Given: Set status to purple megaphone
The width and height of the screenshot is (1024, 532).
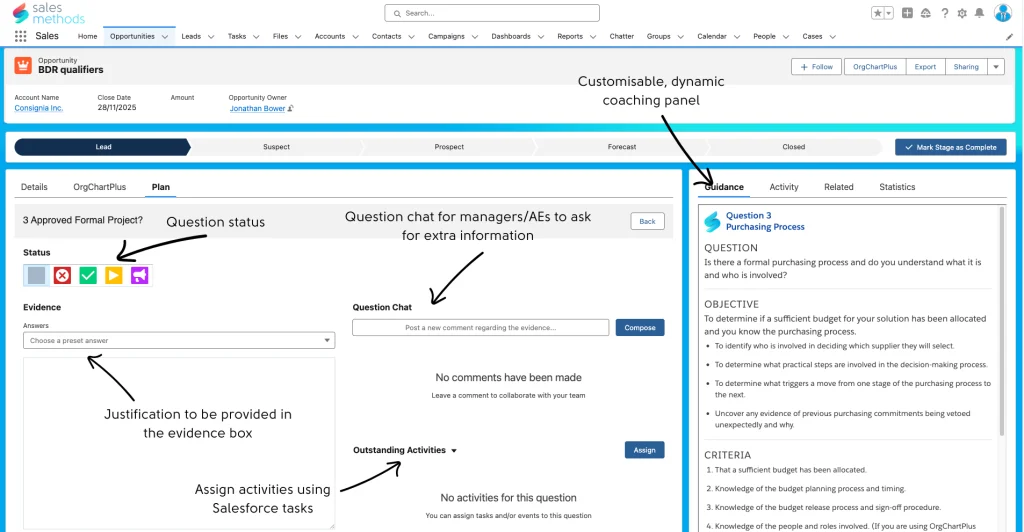Looking at the screenshot, I should (x=139, y=275).
